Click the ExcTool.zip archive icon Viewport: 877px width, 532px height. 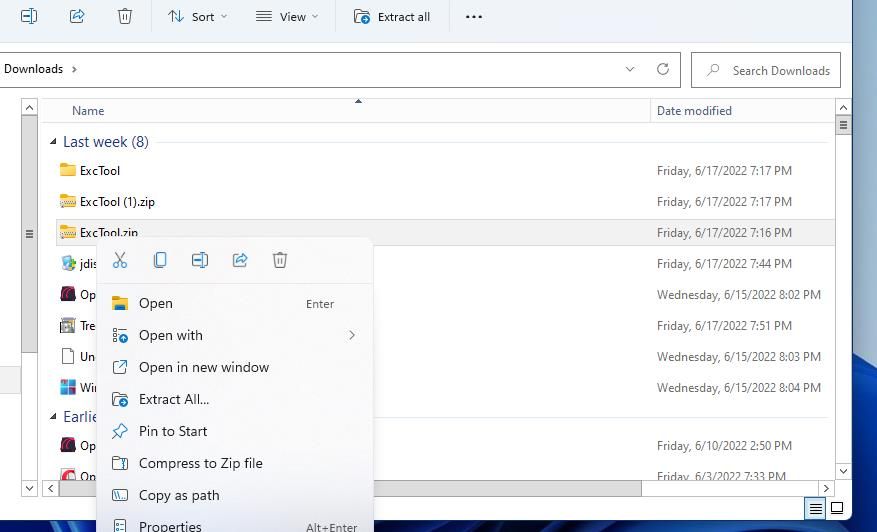68,232
